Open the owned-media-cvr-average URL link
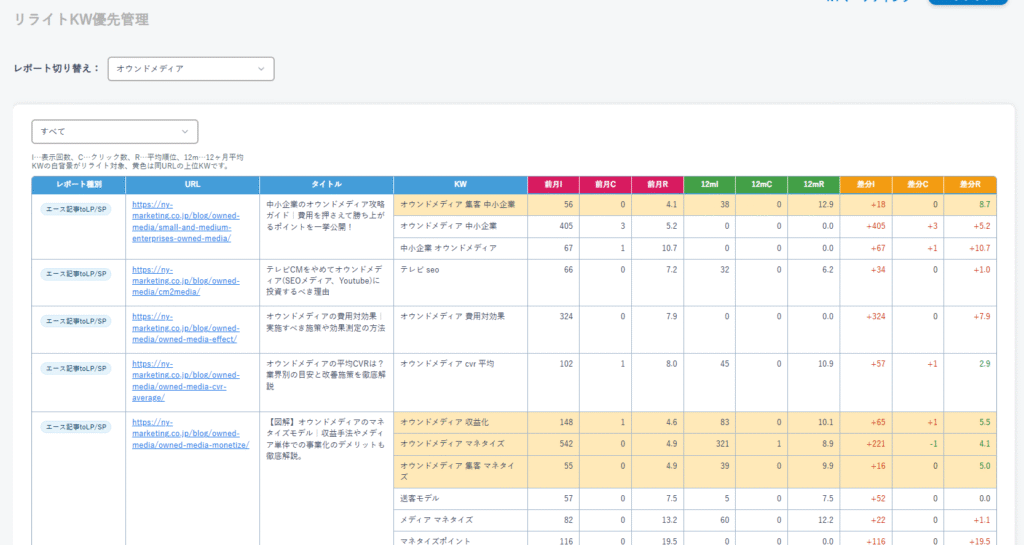Viewport: 1024px width, 545px height. pos(185,381)
